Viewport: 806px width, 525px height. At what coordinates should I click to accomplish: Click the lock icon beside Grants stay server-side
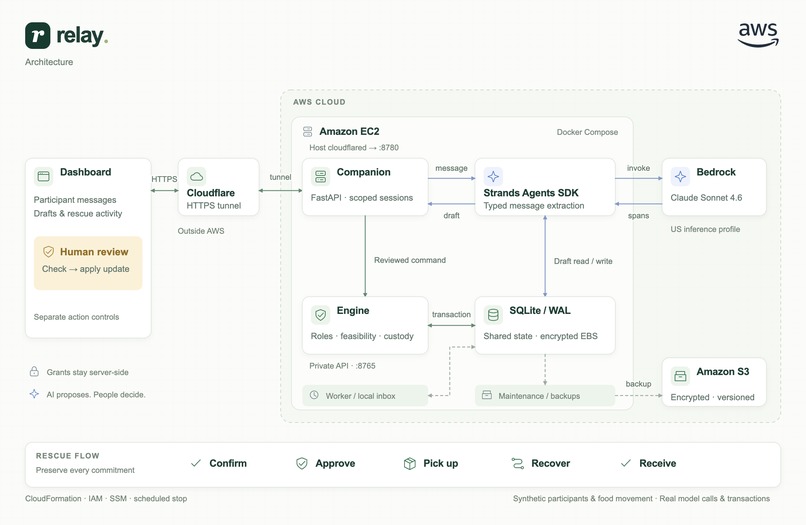click(x=34, y=371)
